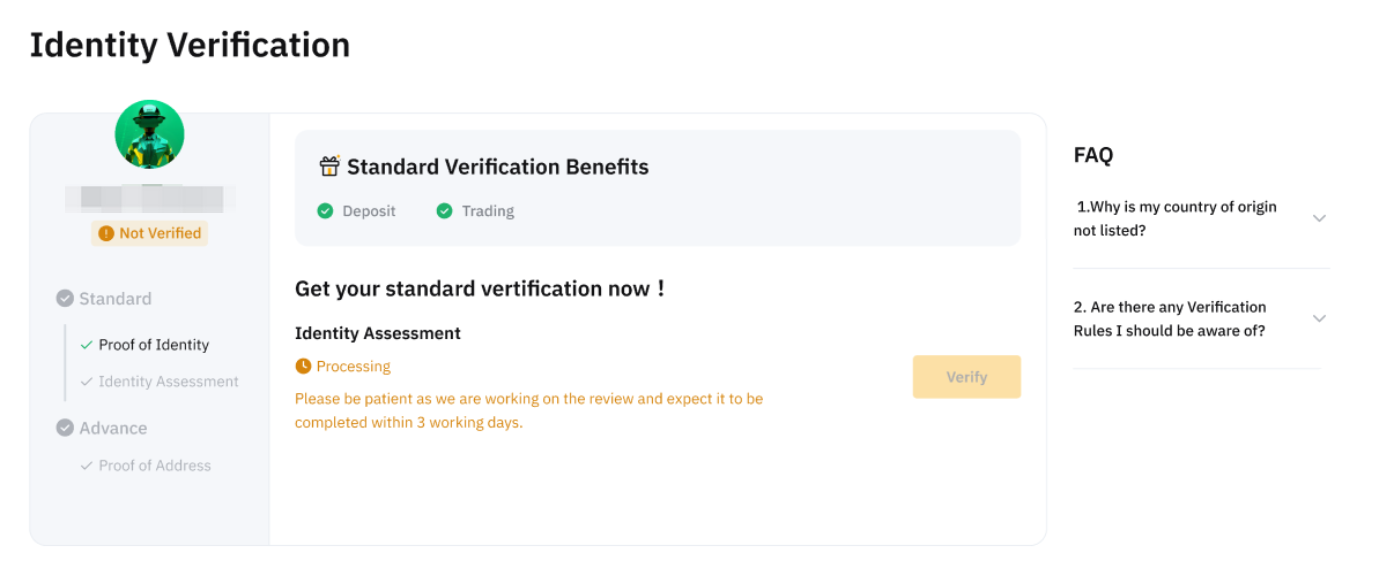Click the green Trading check icon
The height and width of the screenshot is (569, 1400).
click(444, 211)
